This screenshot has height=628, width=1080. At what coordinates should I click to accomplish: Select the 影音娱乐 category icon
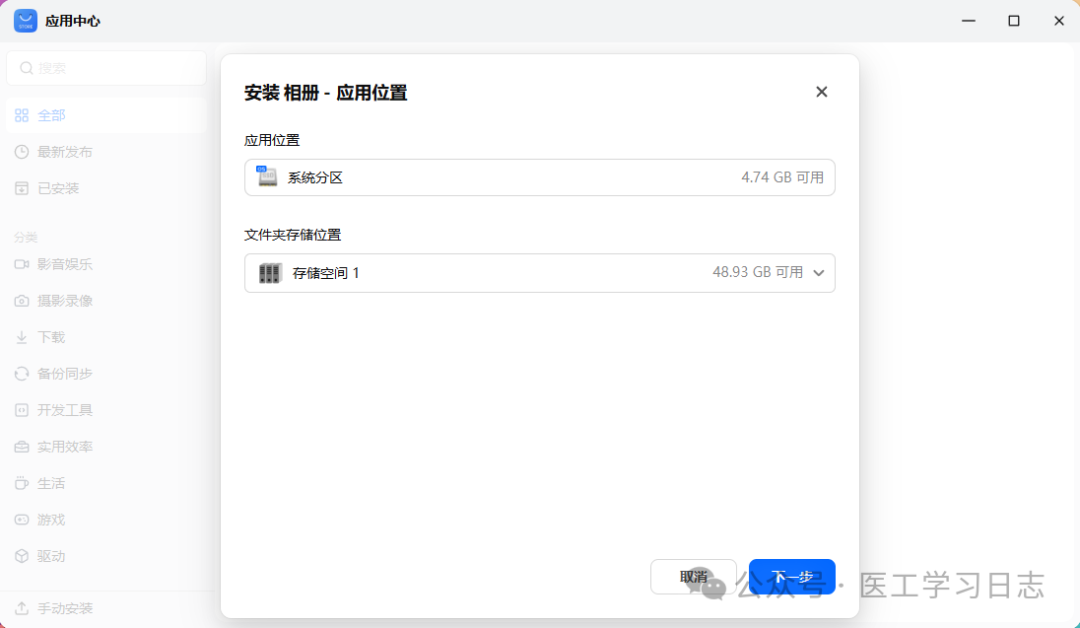click(x=22, y=264)
